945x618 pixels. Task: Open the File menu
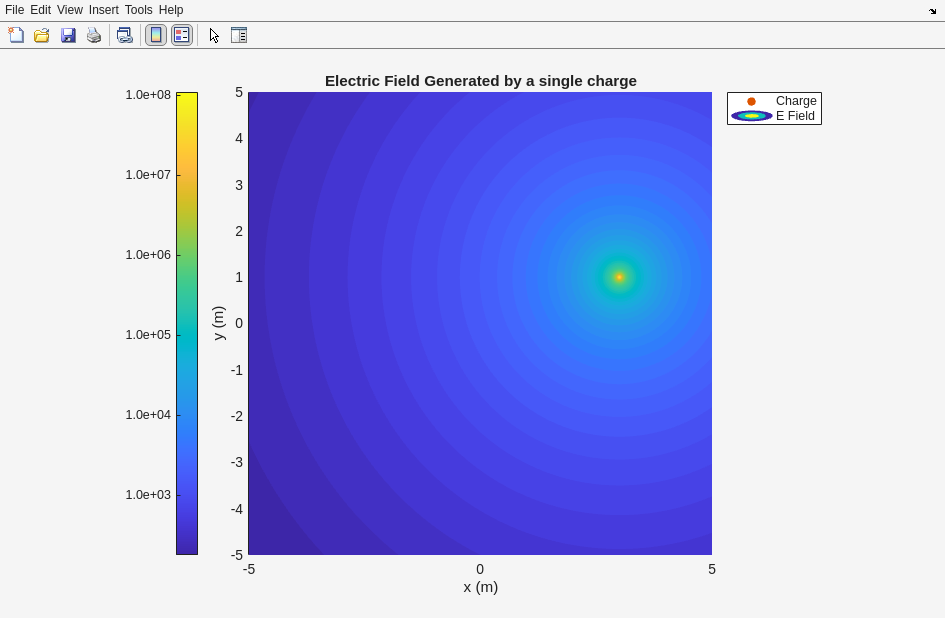tap(14, 10)
